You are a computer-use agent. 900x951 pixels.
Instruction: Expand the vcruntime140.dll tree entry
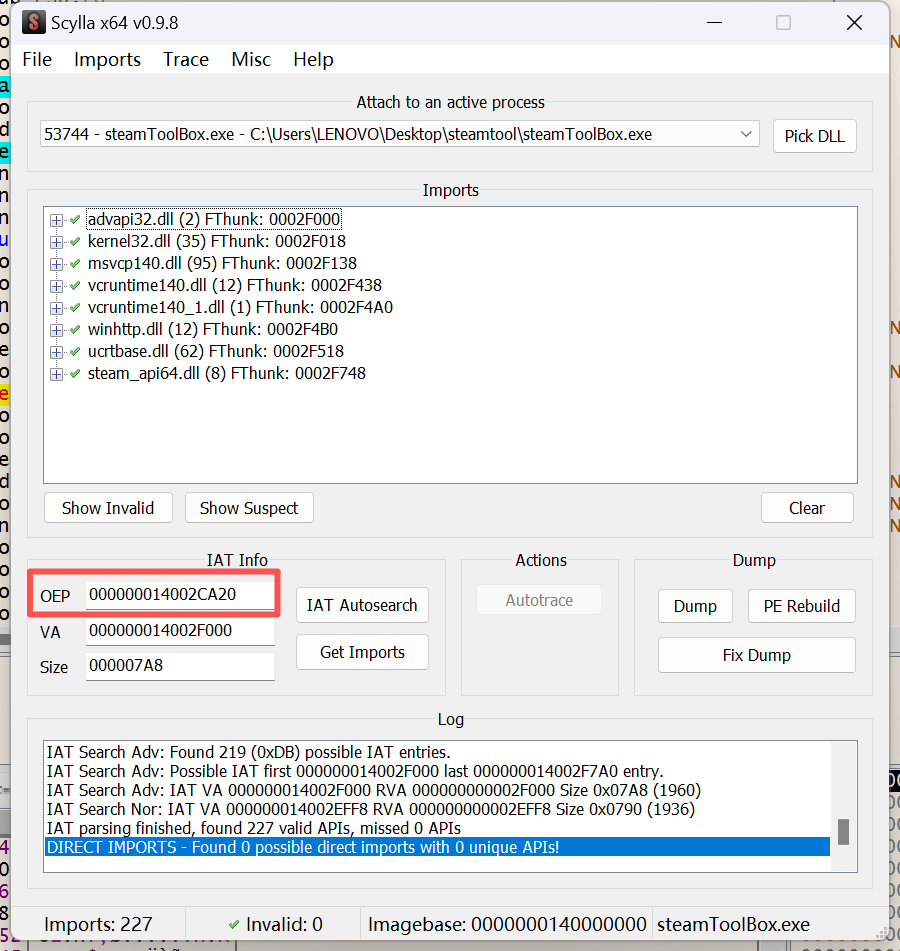pyautogui.click(x=56, y=286)
